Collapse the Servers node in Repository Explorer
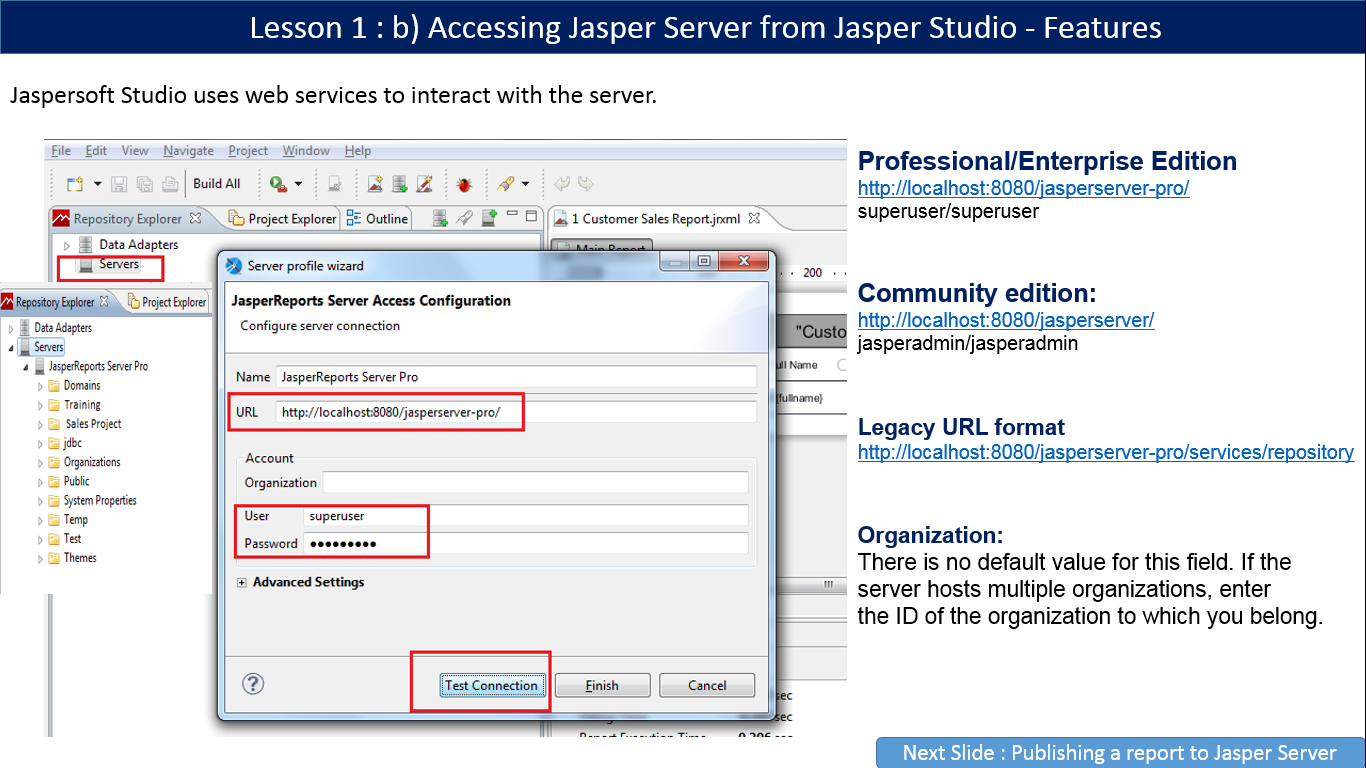This screenshot has width=1366, height=768. 12,347
